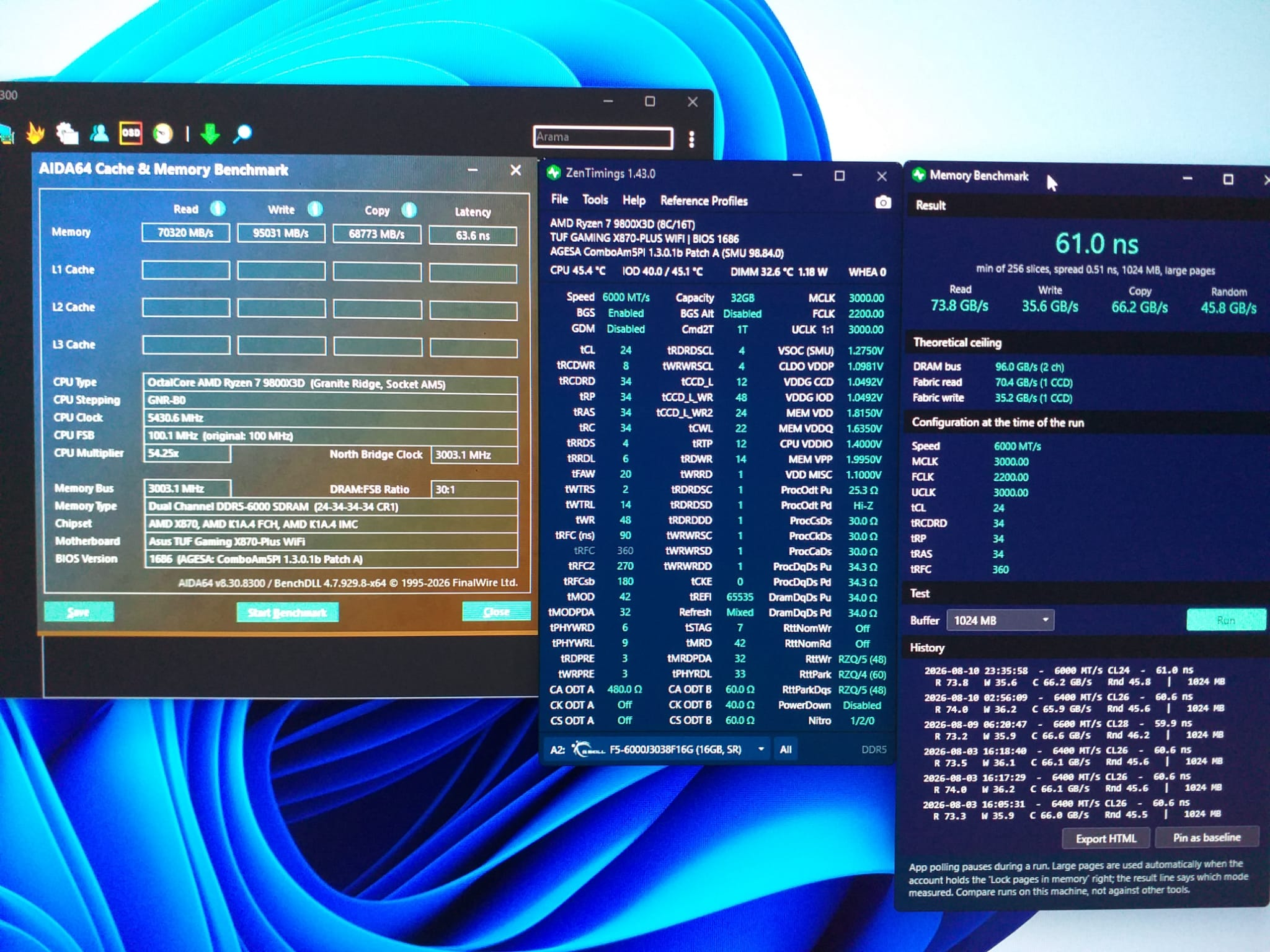Select history entry 2026-08-10 02:56:09
The height and width of the screenshot is (952, 1270).
pos(1073,703)
